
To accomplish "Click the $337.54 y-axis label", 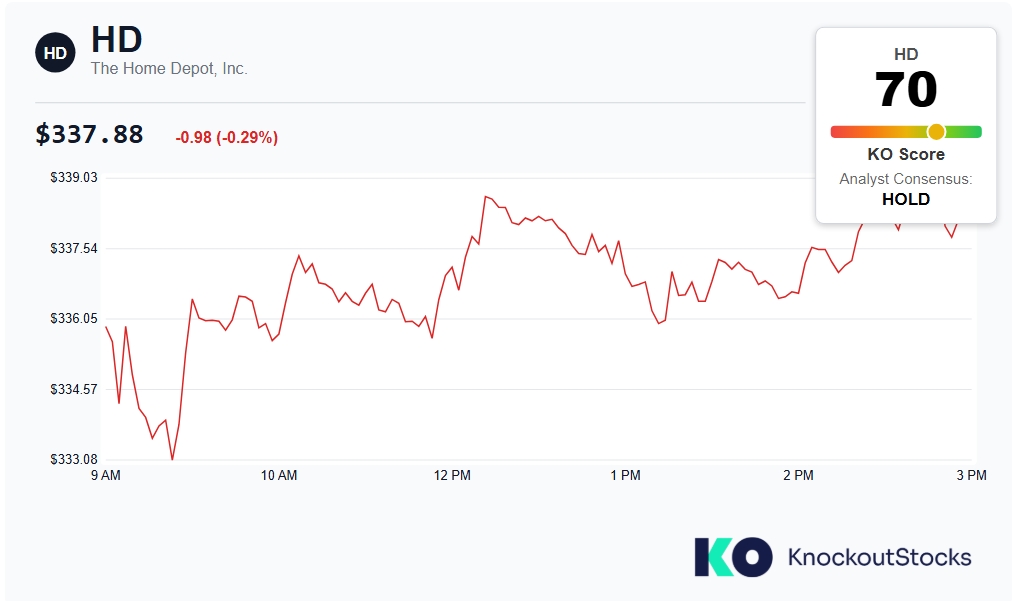I will click(74, 249).
